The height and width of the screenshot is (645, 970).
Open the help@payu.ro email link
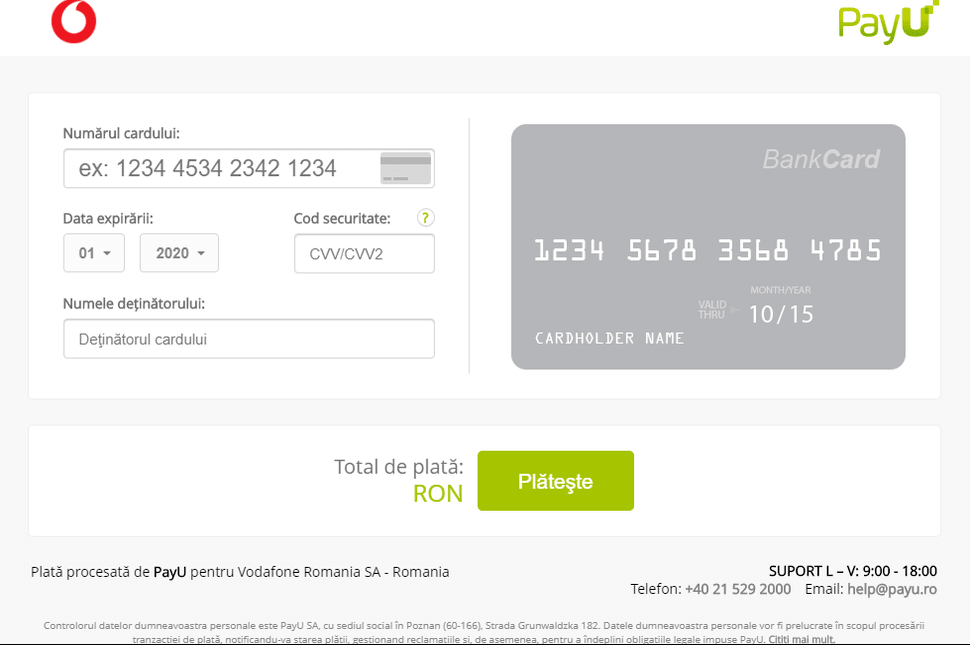click(x=891, y=589)
